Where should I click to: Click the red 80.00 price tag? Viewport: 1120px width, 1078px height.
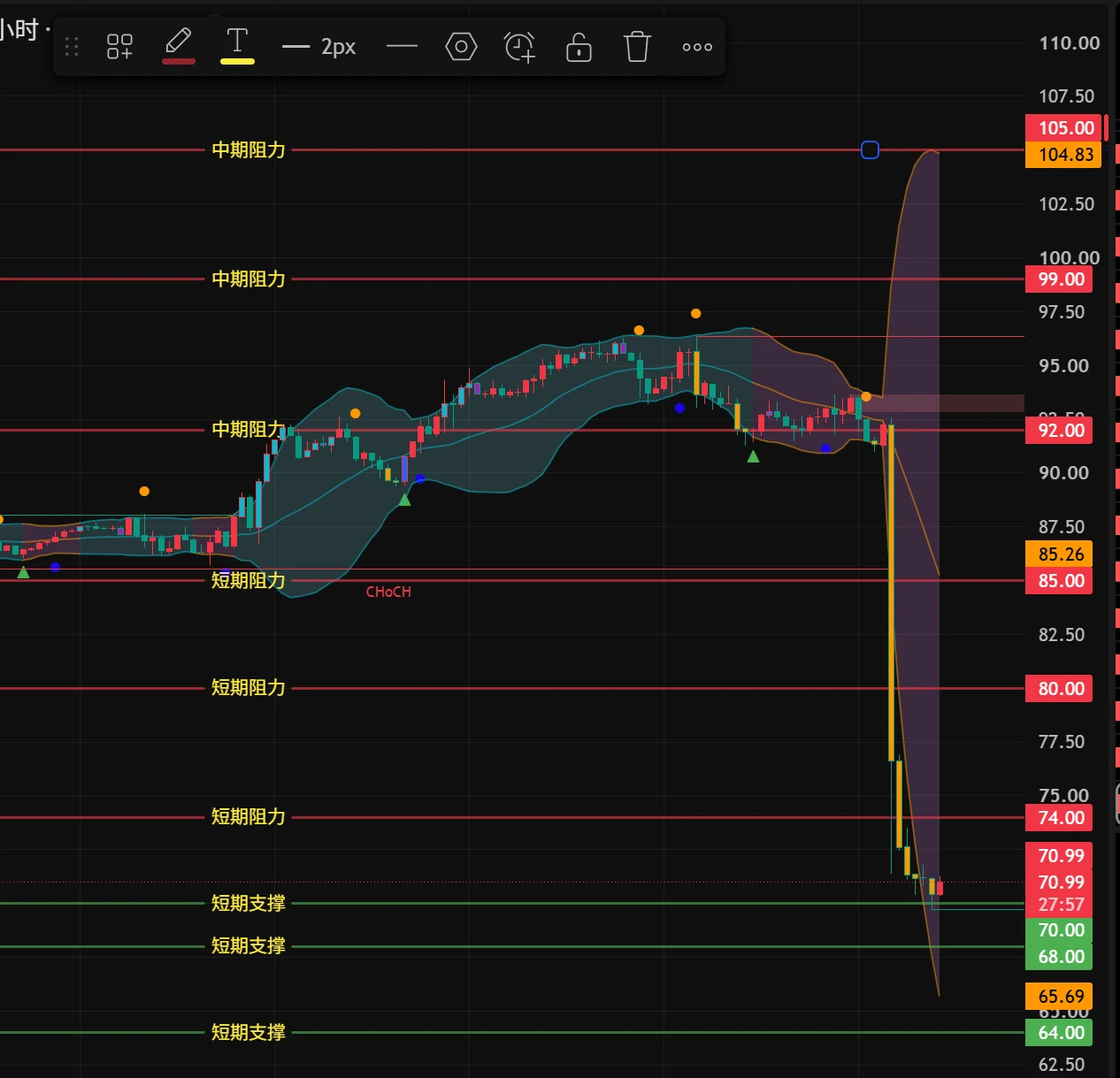(x=1059, y=689)
